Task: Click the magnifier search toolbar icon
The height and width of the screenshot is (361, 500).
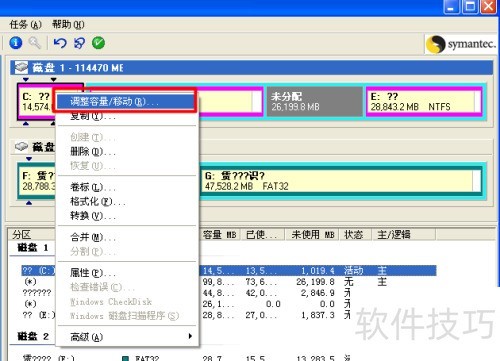Action: 34,43
